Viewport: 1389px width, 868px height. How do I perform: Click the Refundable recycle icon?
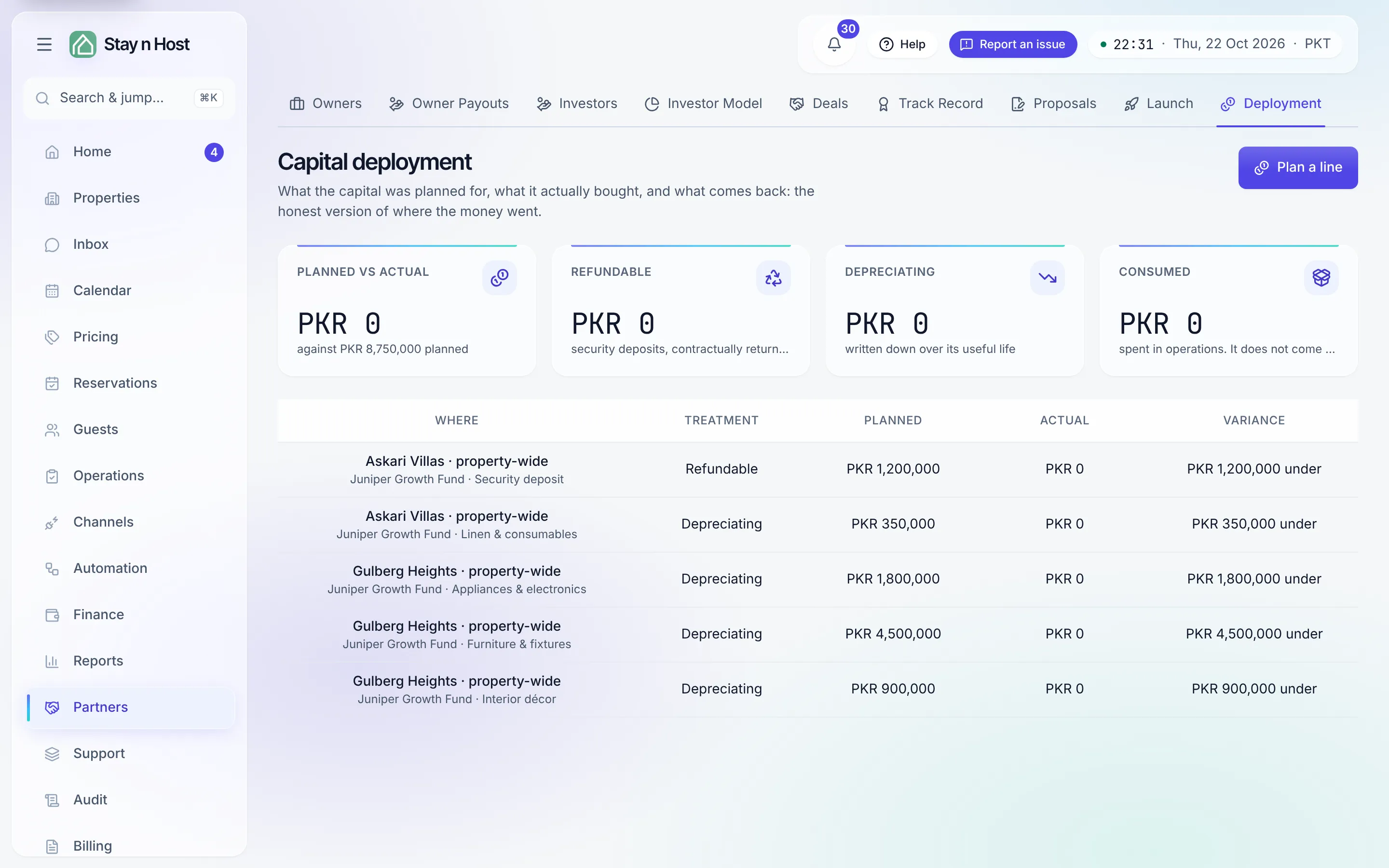point(773,278)
